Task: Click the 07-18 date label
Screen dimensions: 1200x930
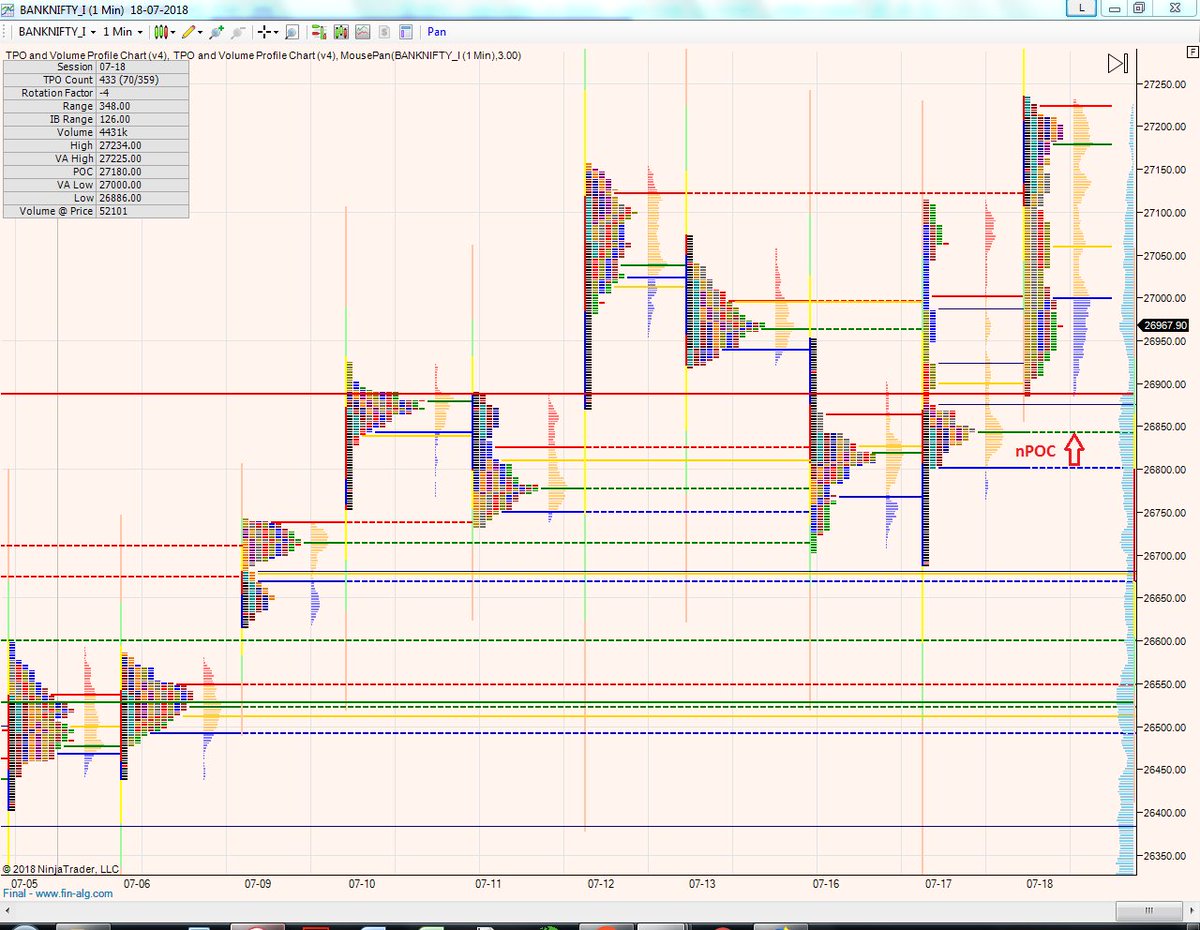Action: click(1040, 884)
